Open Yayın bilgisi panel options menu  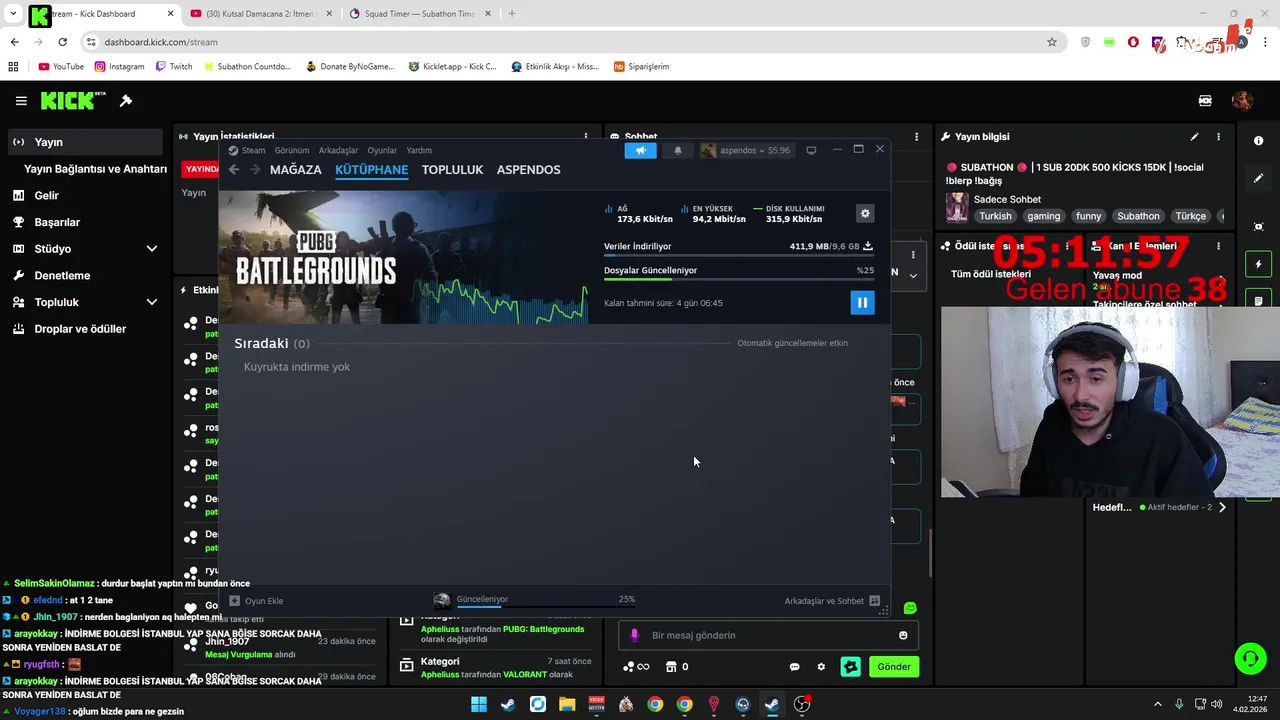[1218, 137]
